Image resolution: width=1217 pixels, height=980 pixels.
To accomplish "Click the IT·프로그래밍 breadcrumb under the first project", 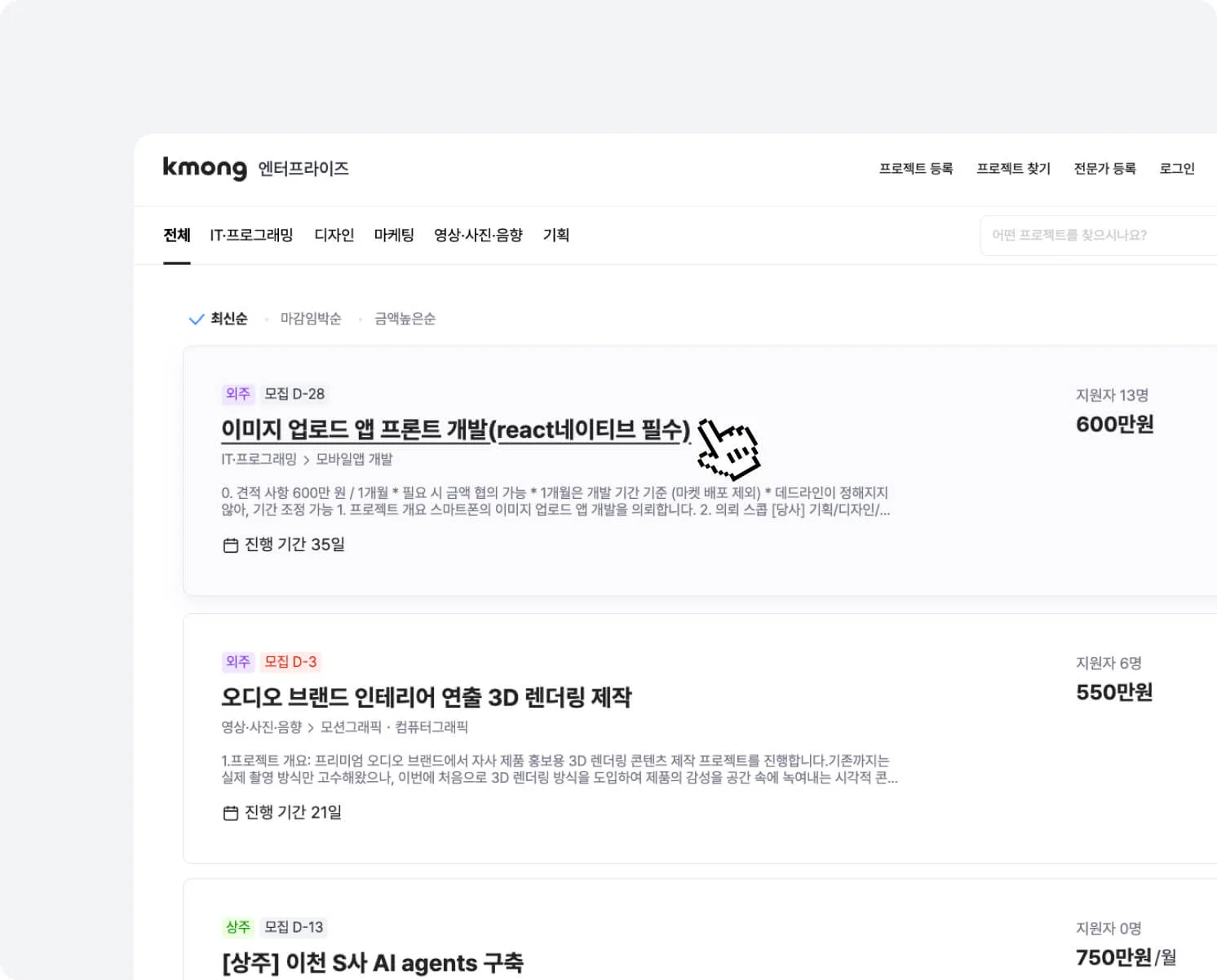I will [259, 460].
